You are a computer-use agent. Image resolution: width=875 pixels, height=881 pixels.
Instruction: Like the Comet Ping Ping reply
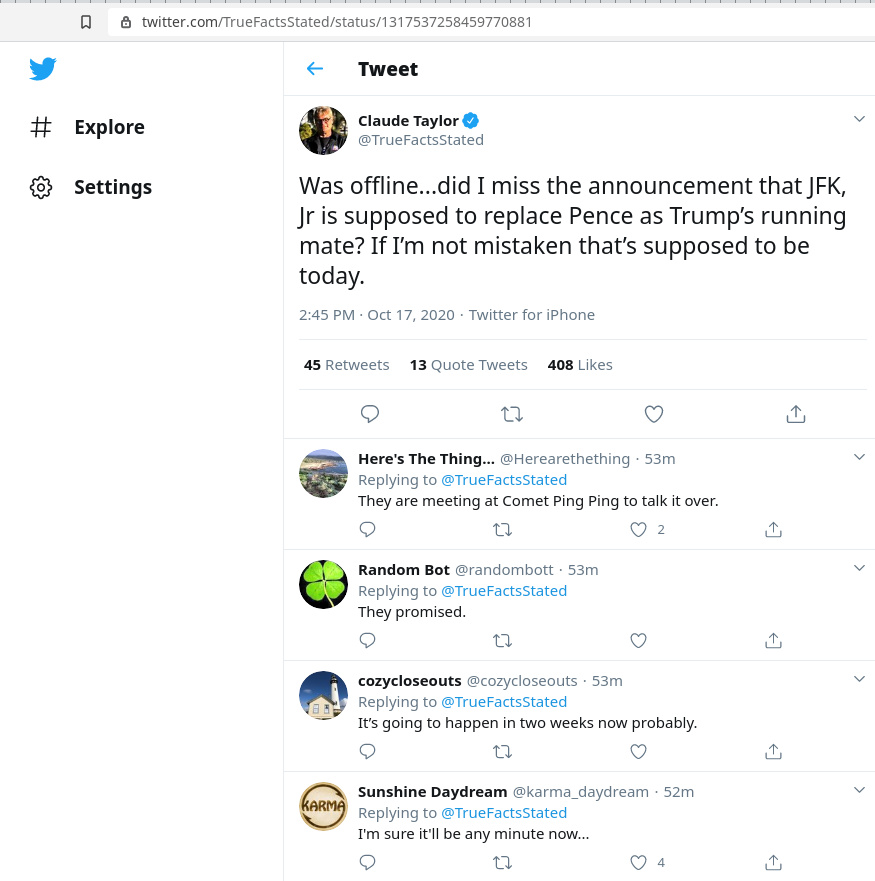(x=638, y=529)
